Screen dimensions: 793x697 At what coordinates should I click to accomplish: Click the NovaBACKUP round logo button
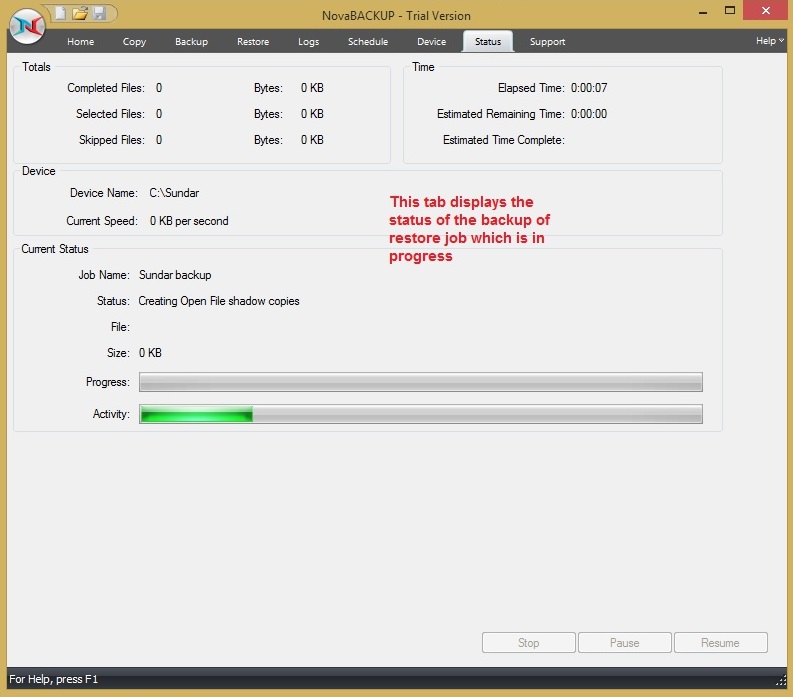[27, 26]
